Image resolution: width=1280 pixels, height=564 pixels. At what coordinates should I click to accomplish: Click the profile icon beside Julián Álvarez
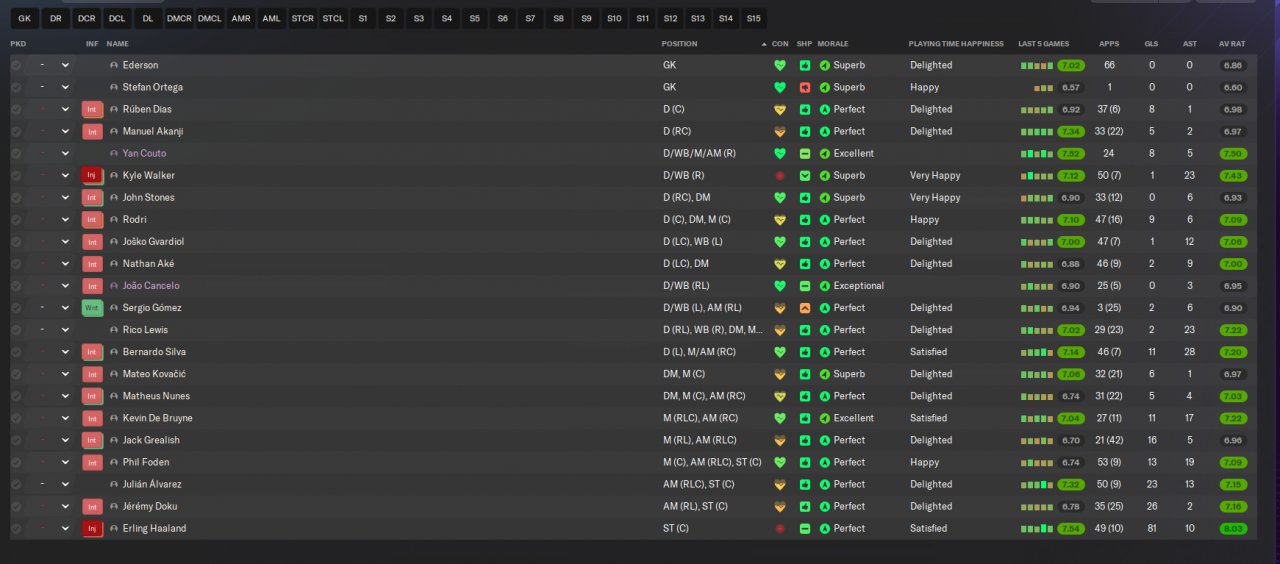tap(114, 484)
